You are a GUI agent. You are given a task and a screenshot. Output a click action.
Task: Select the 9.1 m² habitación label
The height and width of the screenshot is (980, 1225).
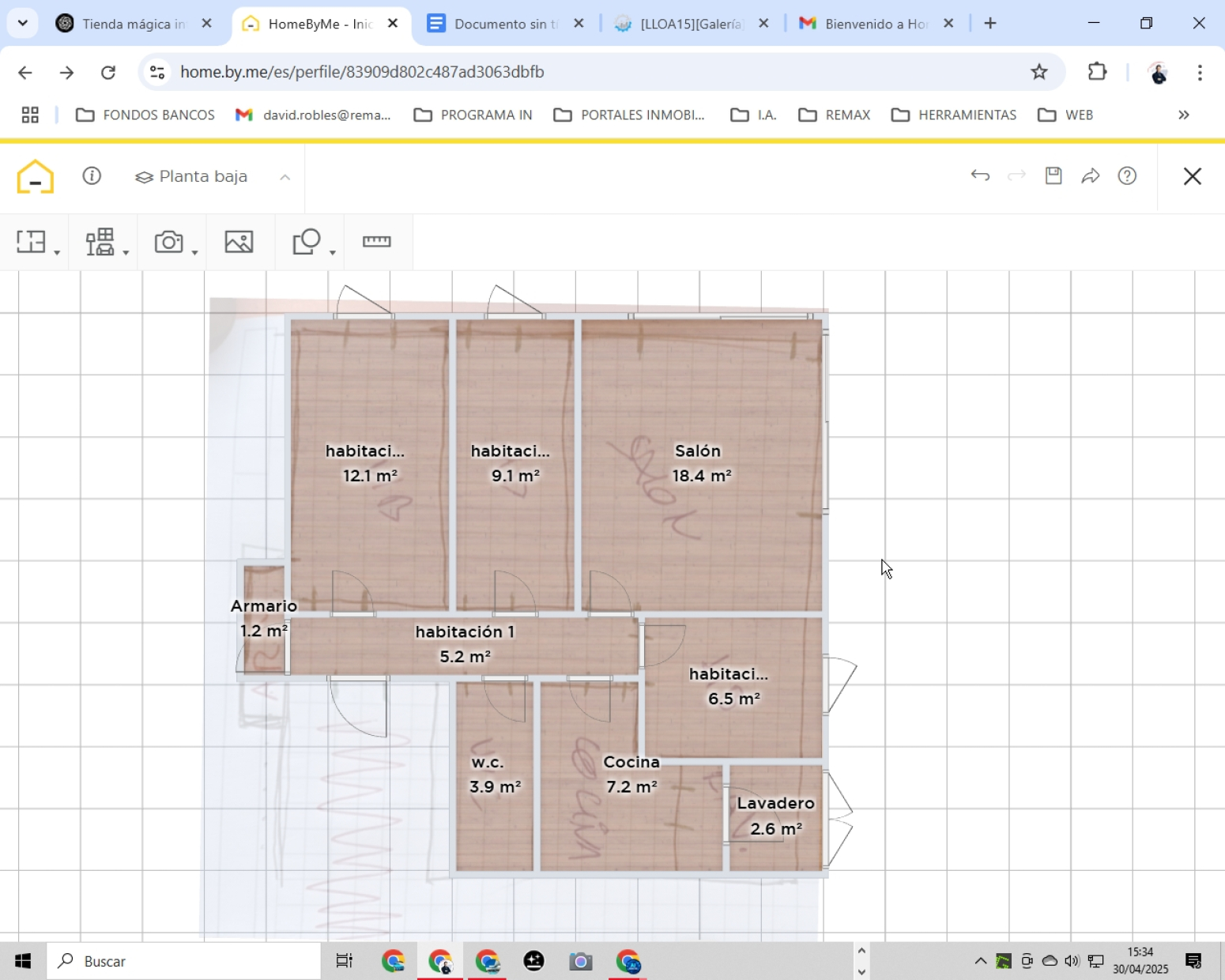pyautogui.click(x=512, y=463)
